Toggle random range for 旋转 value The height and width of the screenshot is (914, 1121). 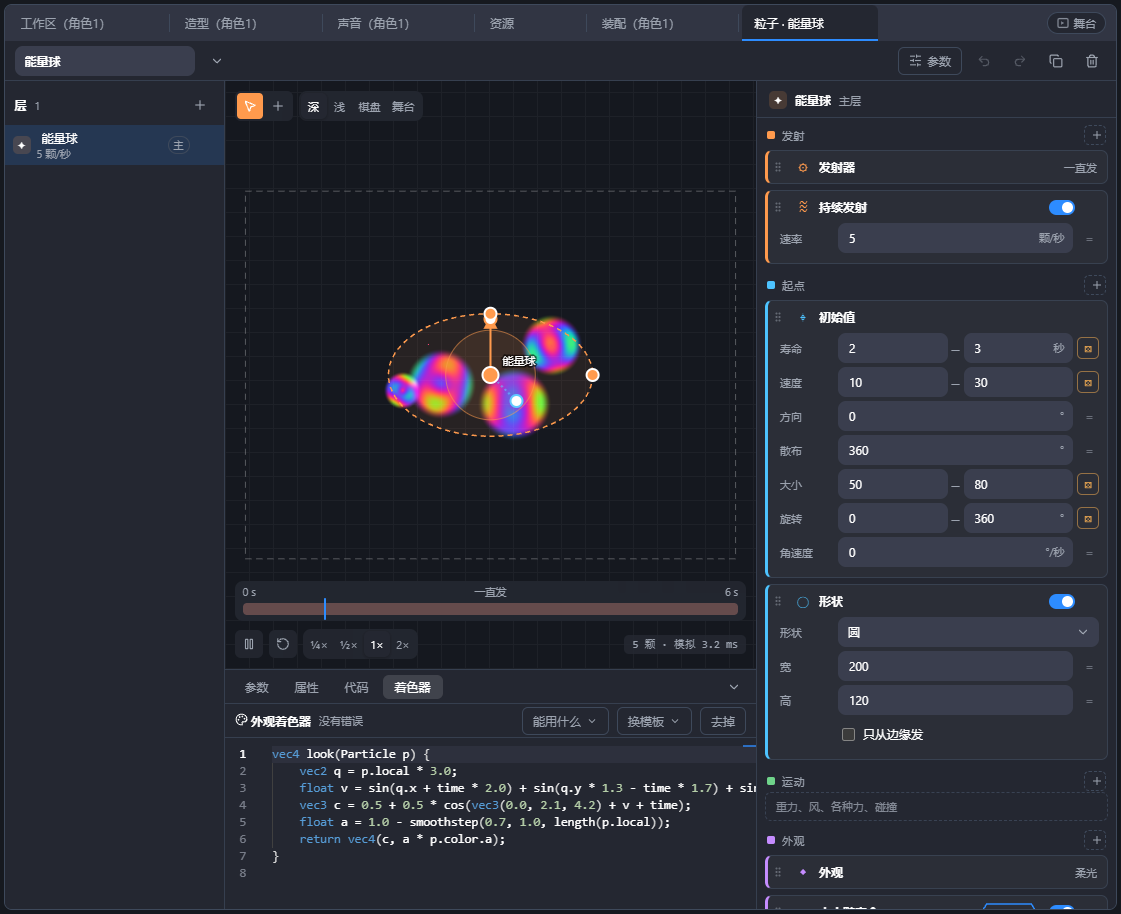point(1088,519)
